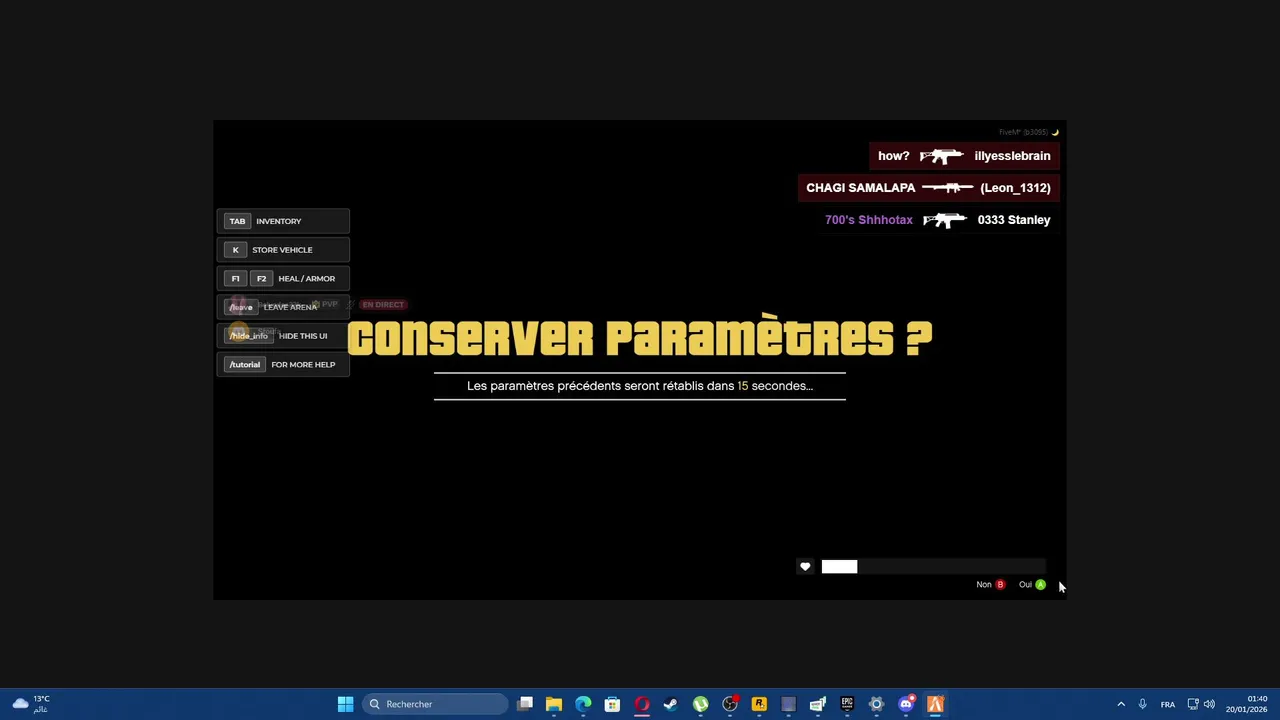Click the white health bar segment
Screen dimensions: 1280x720
pos(839,567)
